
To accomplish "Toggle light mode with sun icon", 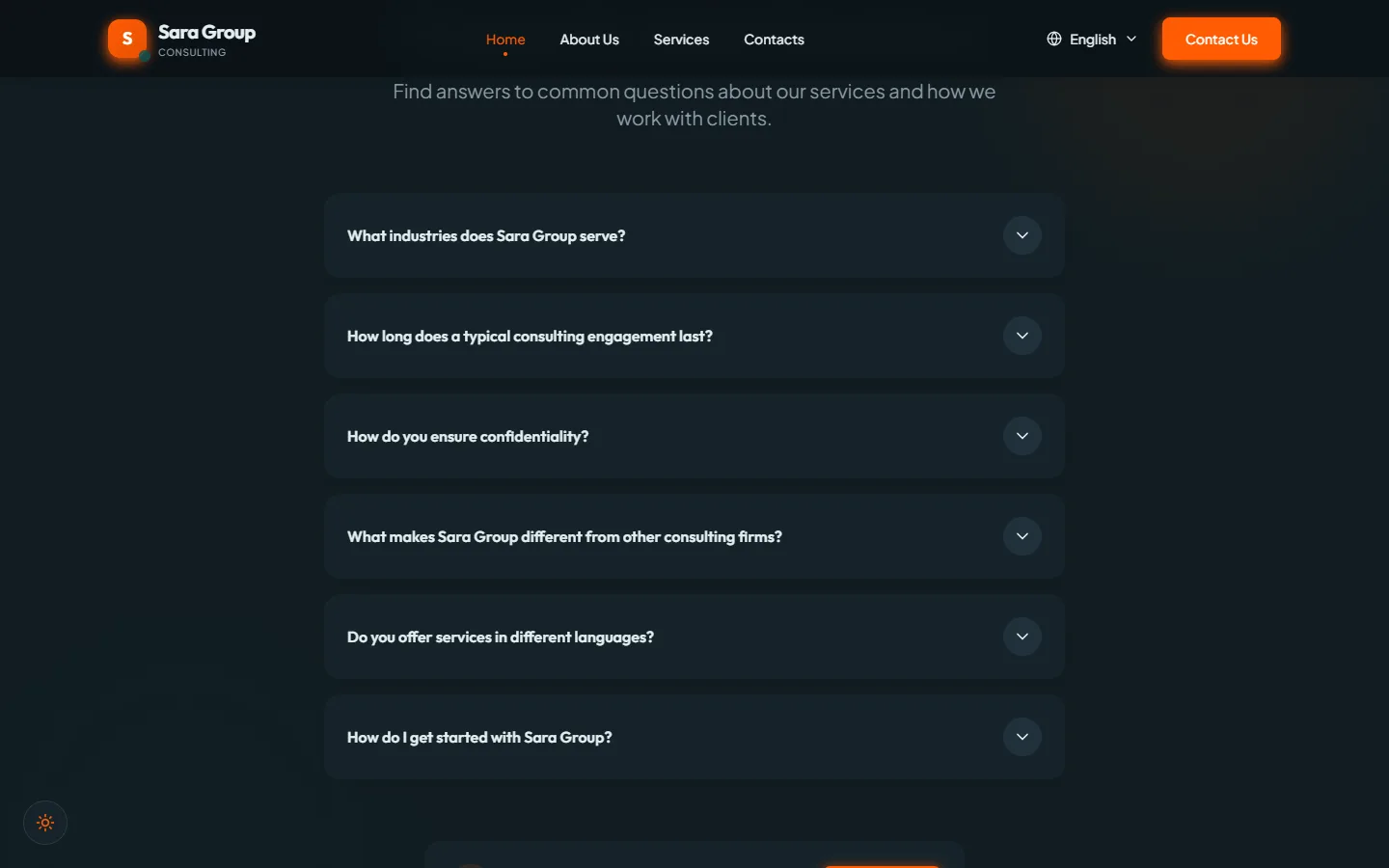I will [45, 823].
